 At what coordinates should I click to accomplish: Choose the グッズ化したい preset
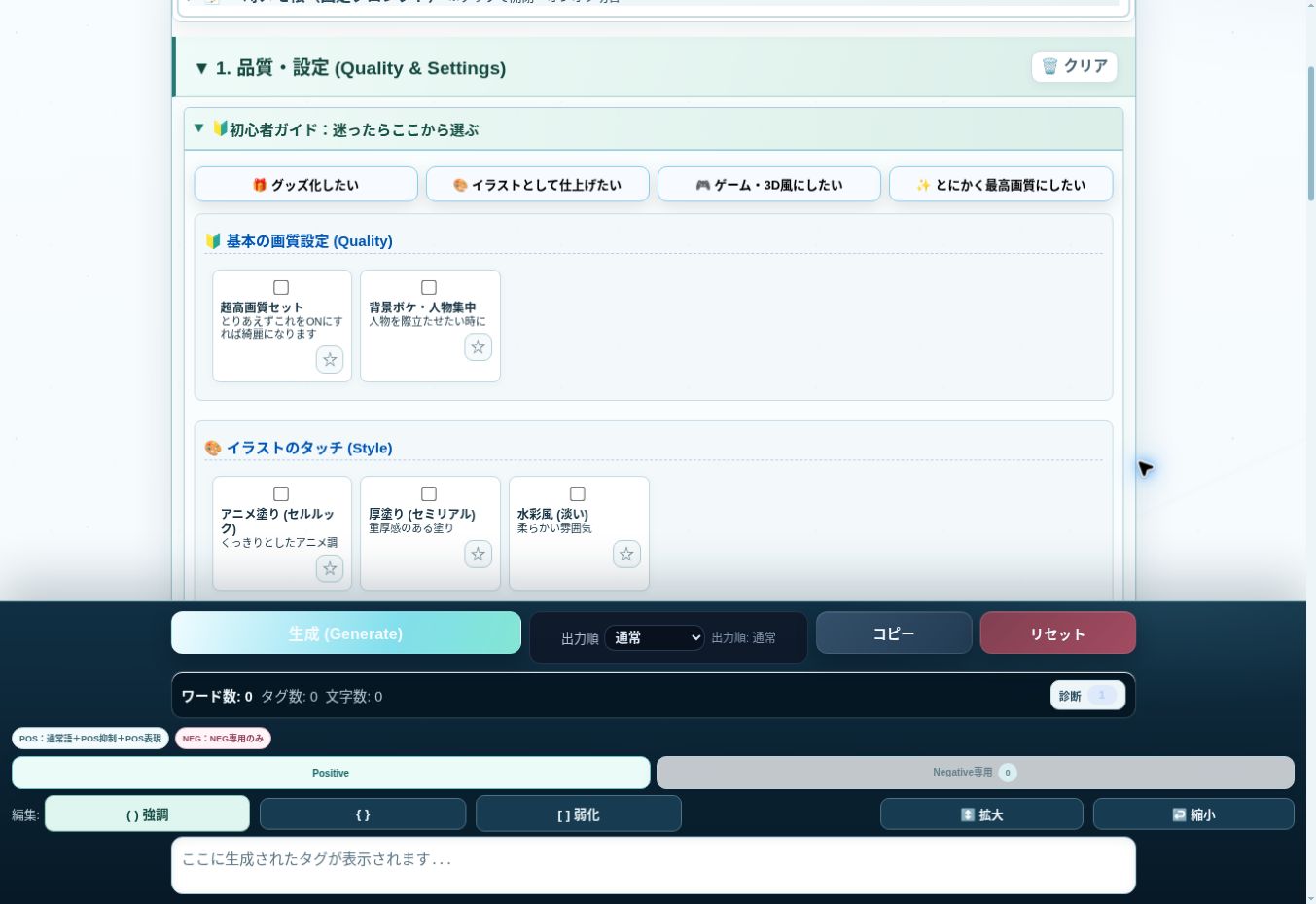coord(306,184)
